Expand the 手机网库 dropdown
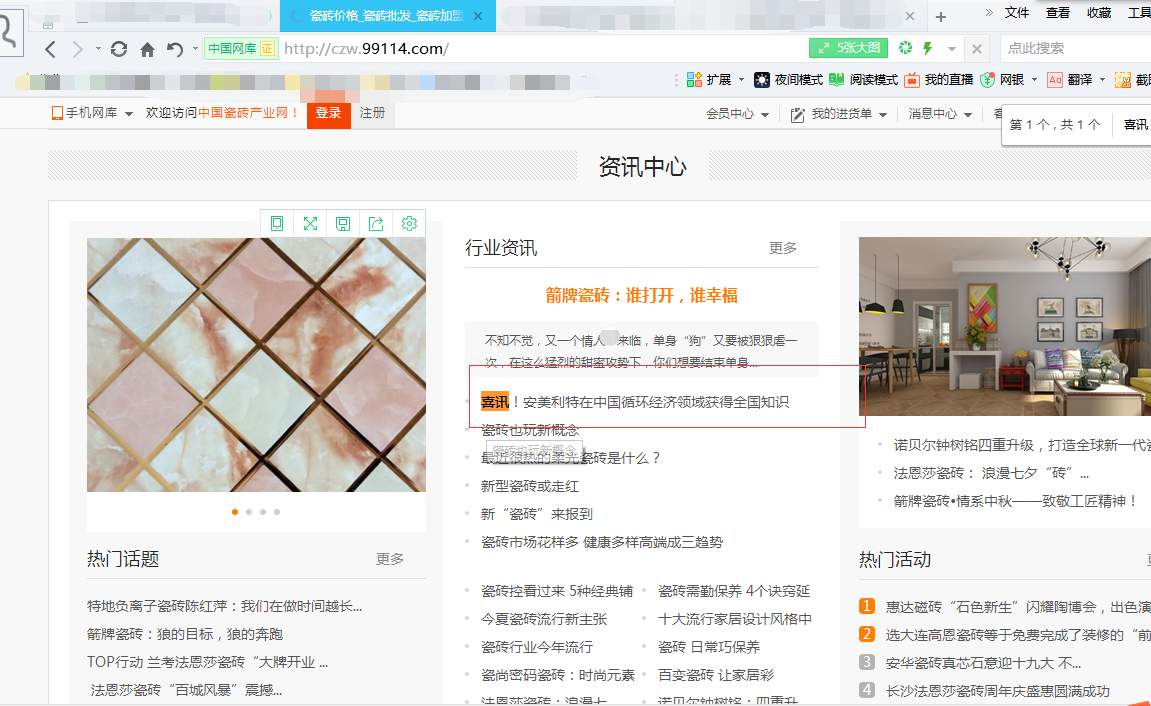The height and width of the screenshot is (706, 1151). 128,114
